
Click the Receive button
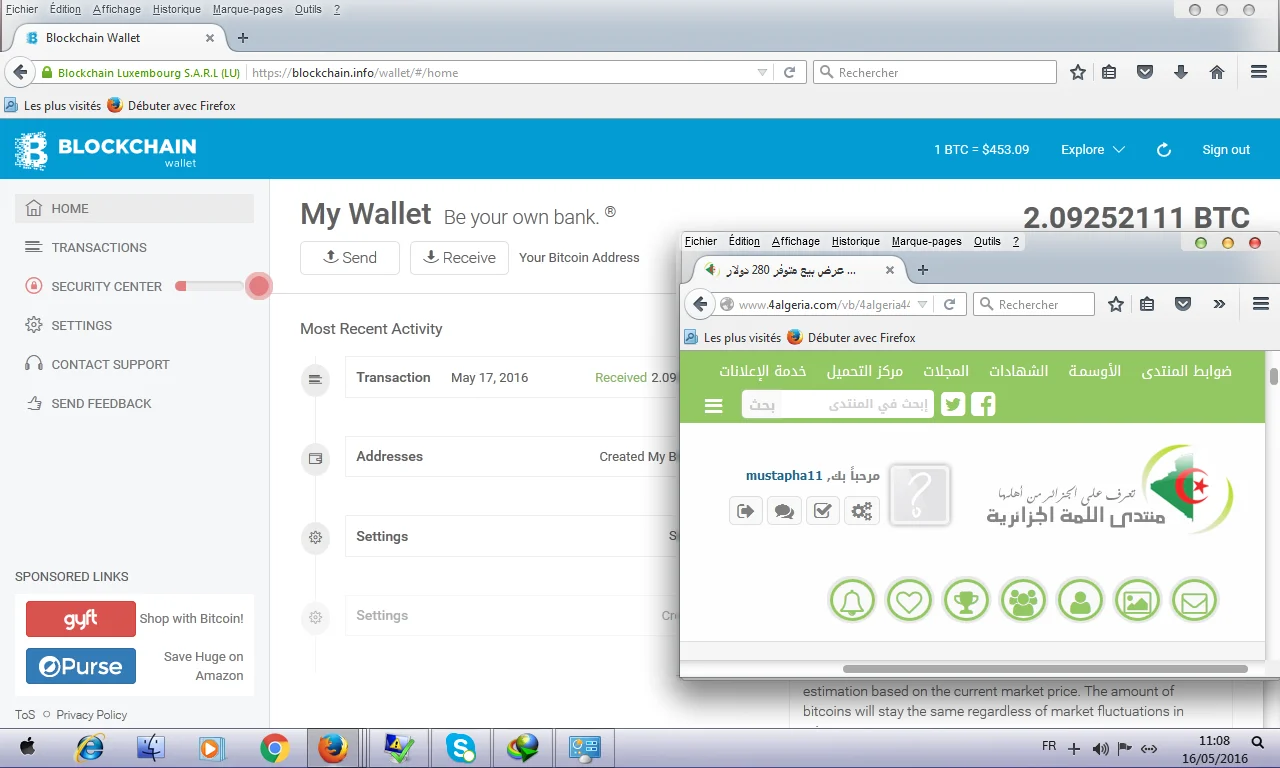(459, 257)
